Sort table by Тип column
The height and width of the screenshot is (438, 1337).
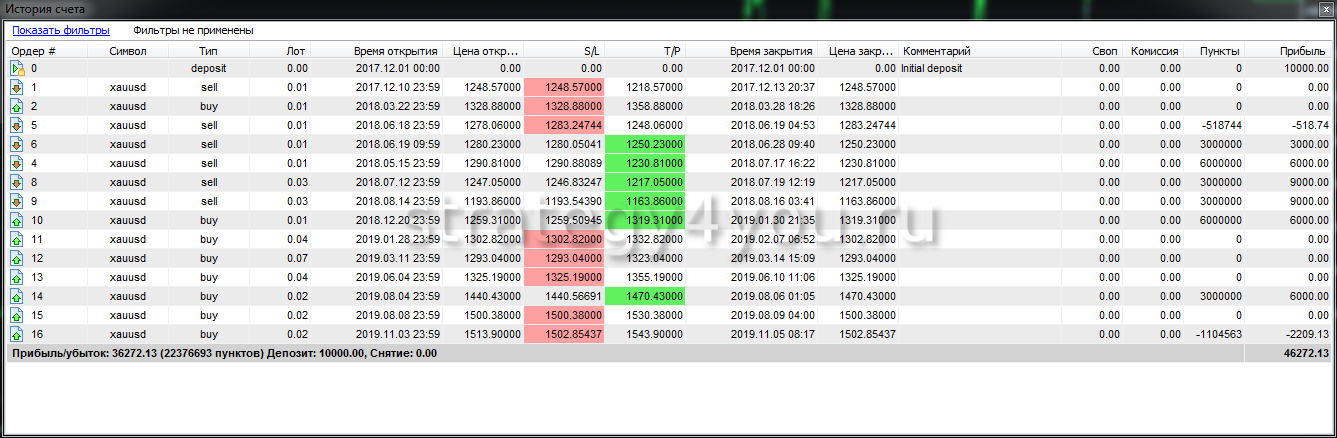tap(208, 51)
